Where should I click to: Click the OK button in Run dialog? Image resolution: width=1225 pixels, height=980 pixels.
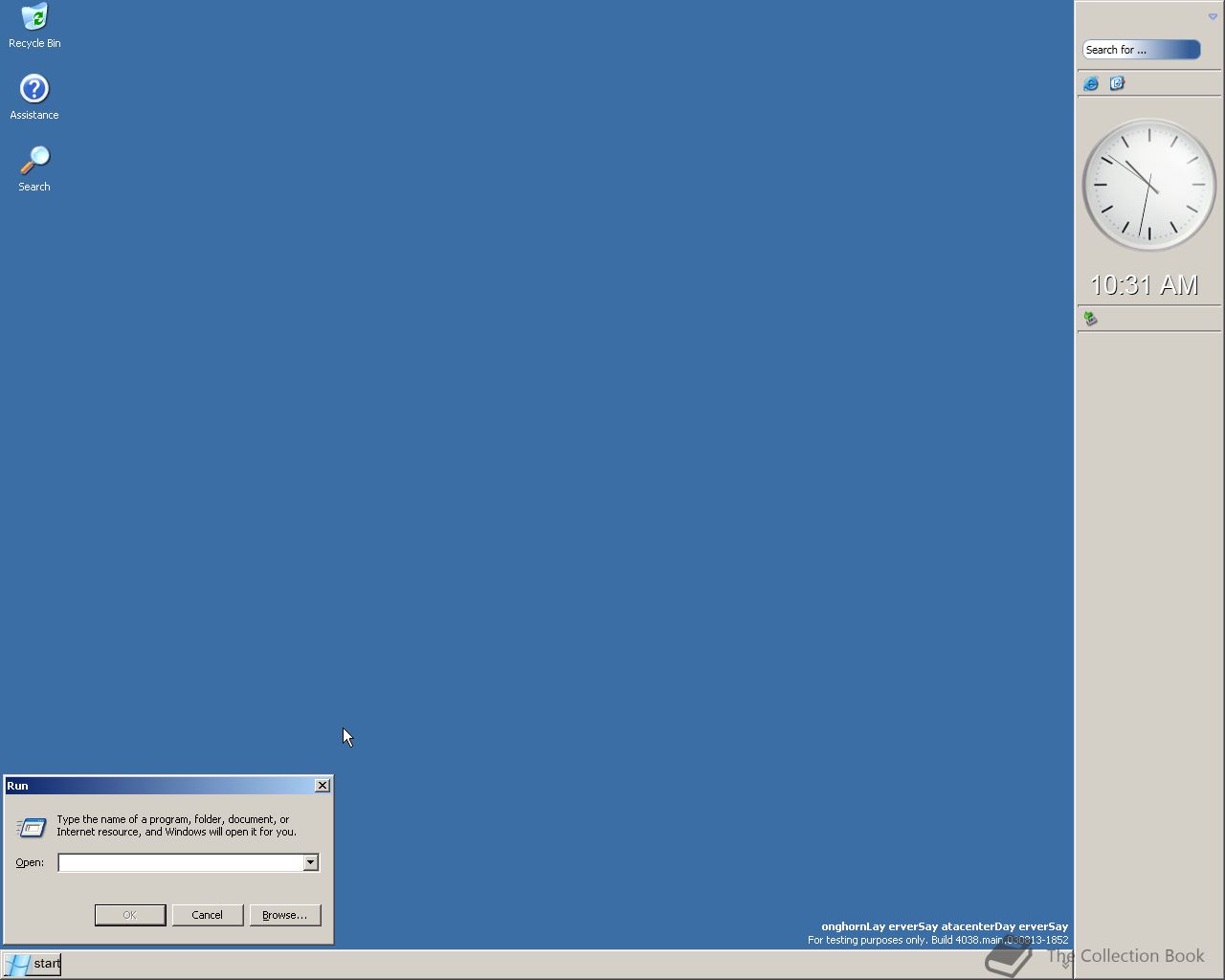130,915
